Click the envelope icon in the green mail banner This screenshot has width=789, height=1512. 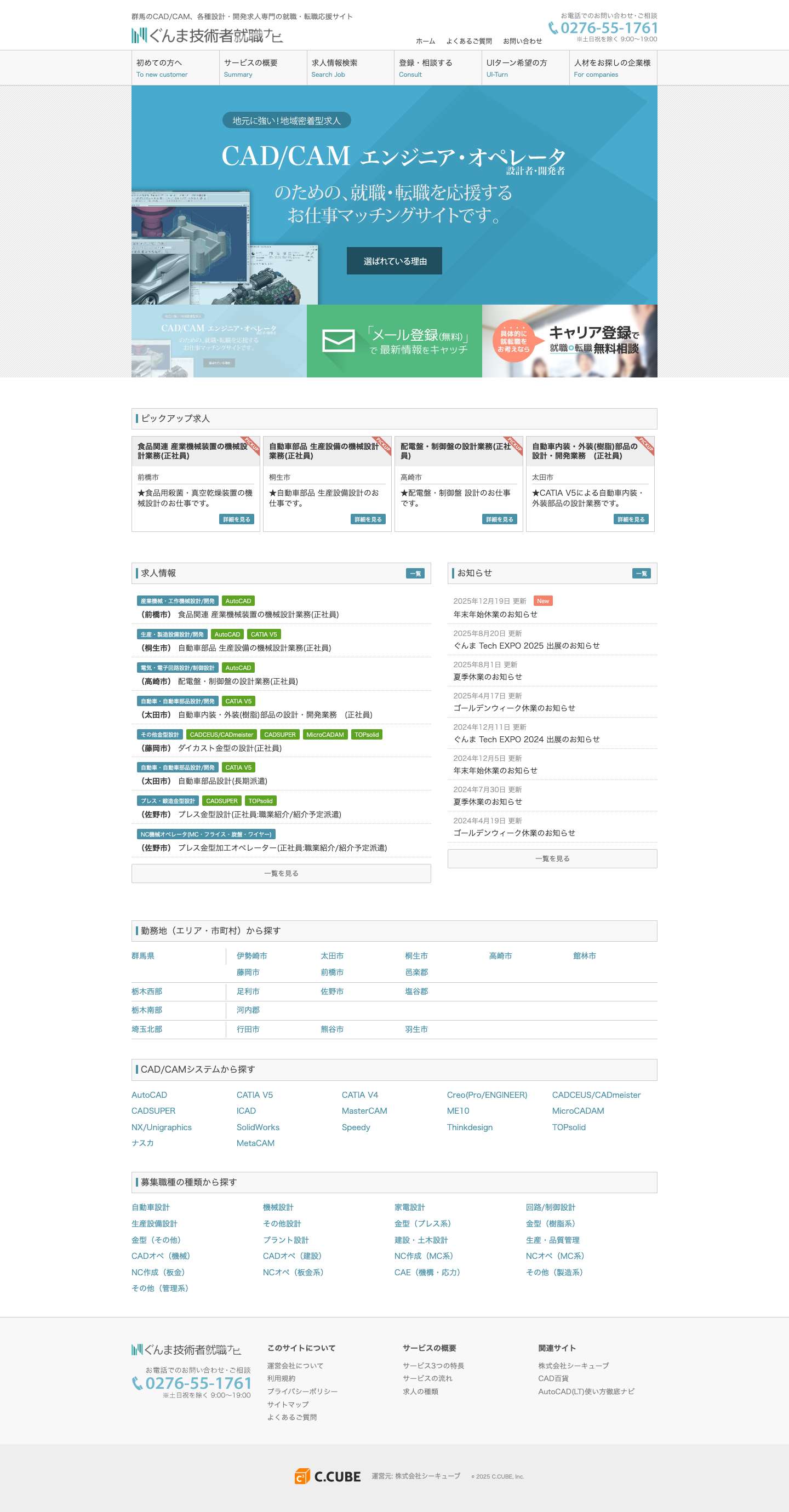[x=339, y=341]
